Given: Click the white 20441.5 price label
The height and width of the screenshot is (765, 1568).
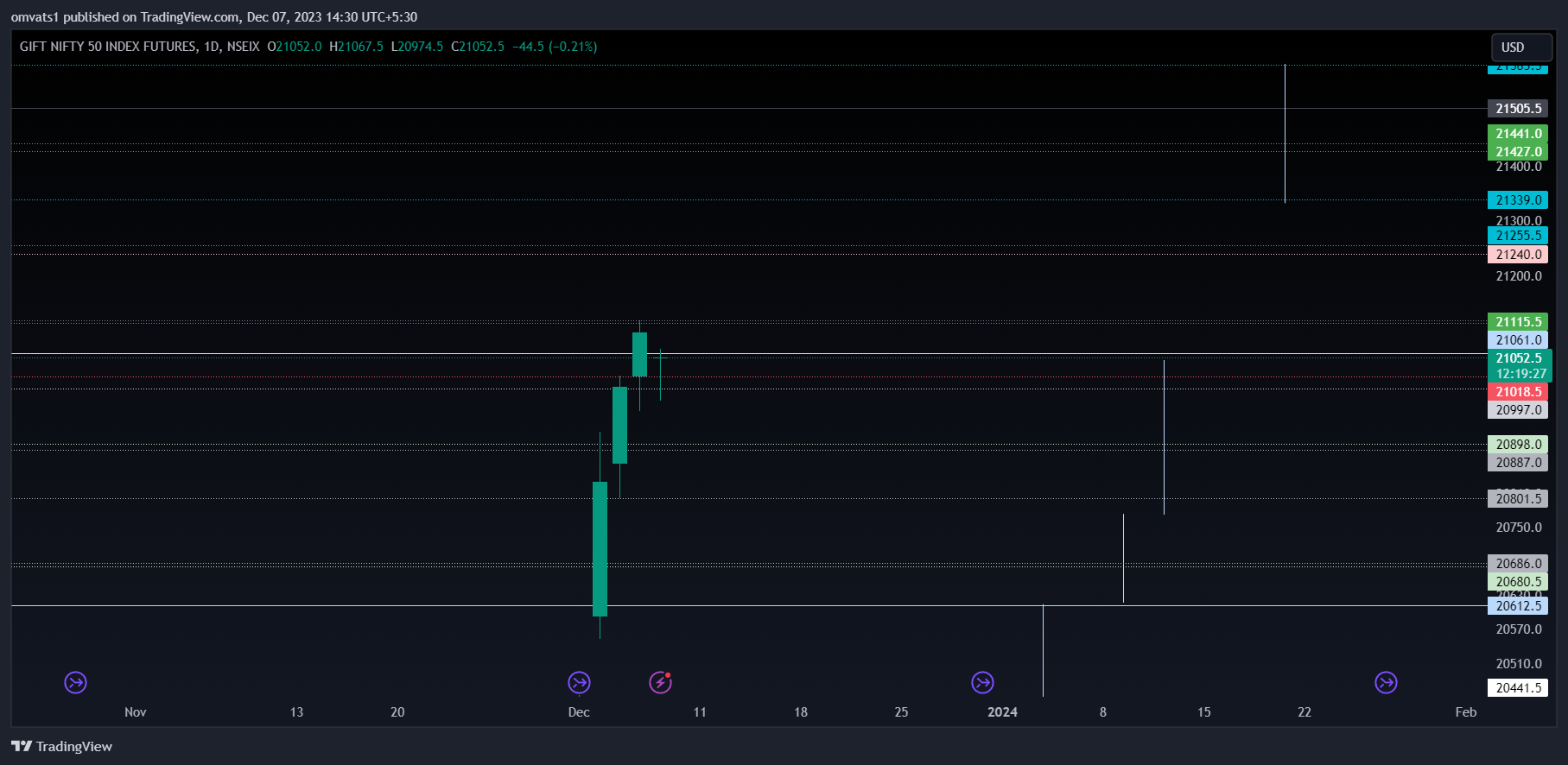Looking at the screenshot, I should tap(1518, 688).
